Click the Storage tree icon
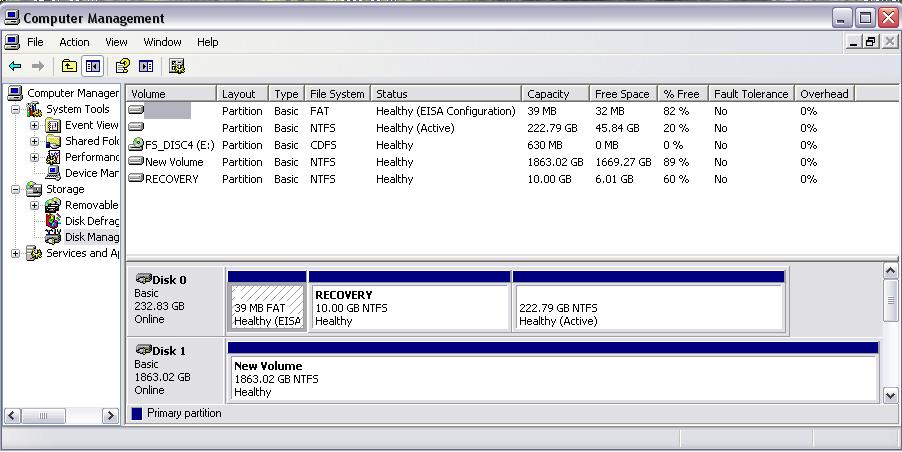Screen dimensions: 902x452 35,189
